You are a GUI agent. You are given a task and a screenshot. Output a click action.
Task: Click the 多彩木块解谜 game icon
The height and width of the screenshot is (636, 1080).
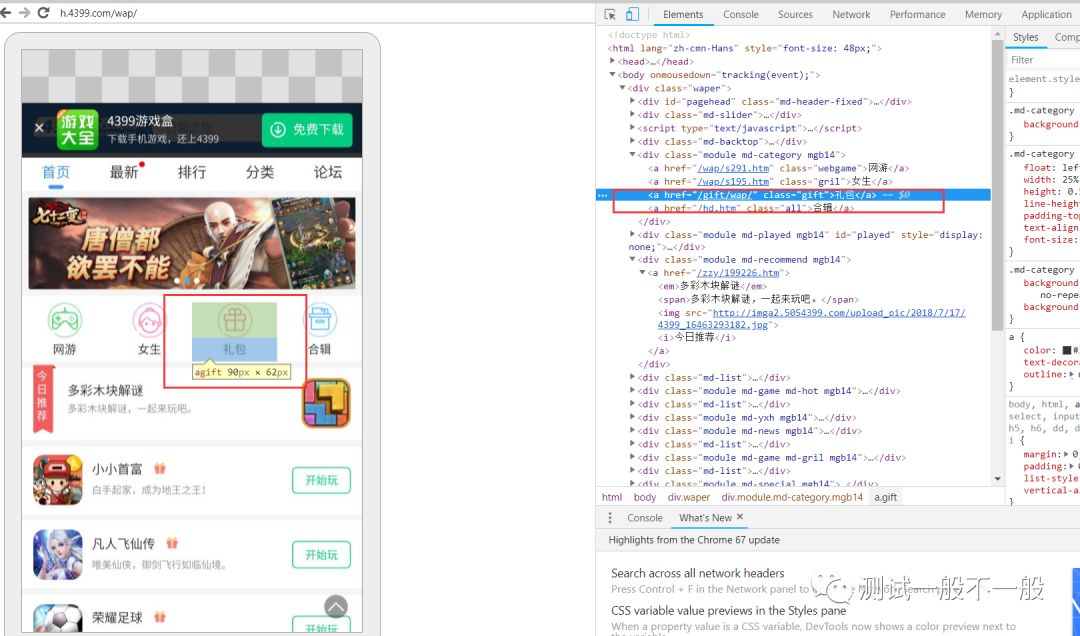[x=326, y=403]
